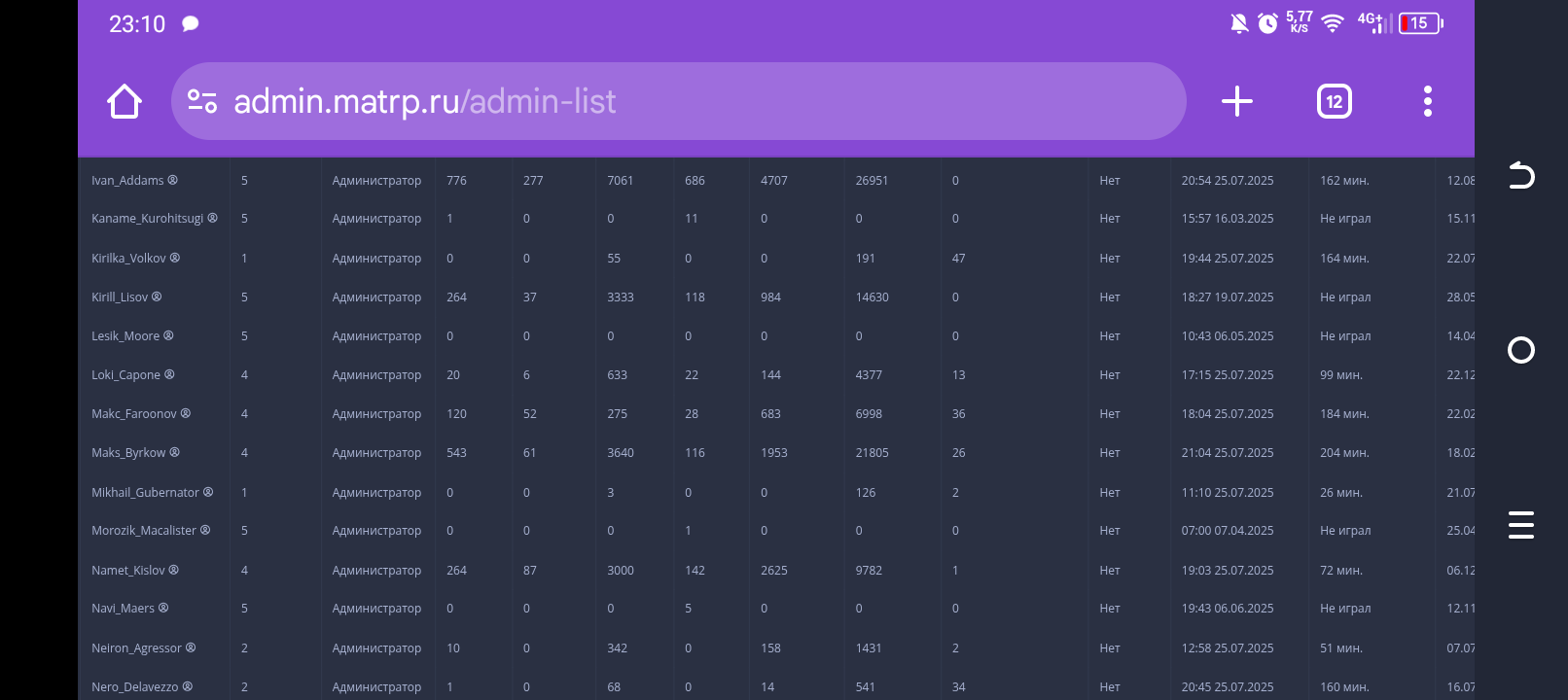Open tab switcher showing 12 tabs

click(x=1335, y=101)
